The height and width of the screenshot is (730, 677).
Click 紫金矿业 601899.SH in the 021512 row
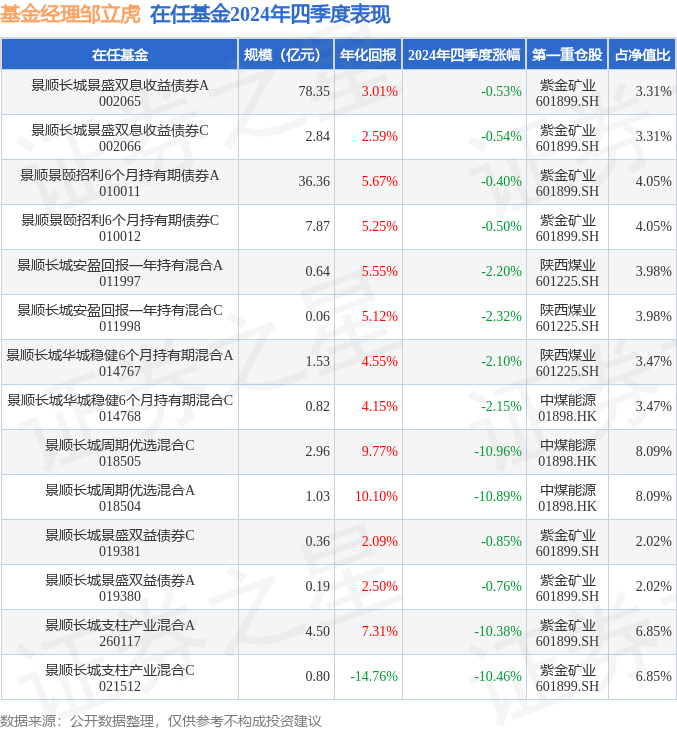567,678
